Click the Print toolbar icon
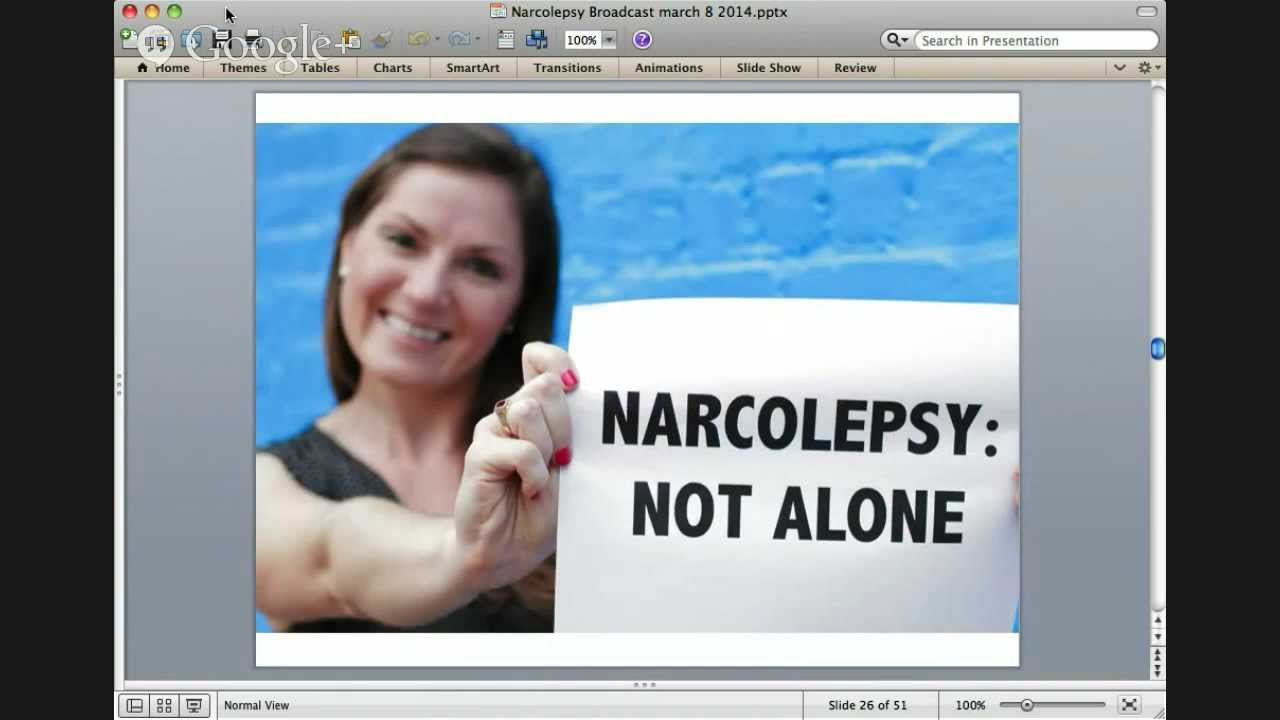1280x720 pixels. coord(253,40)
